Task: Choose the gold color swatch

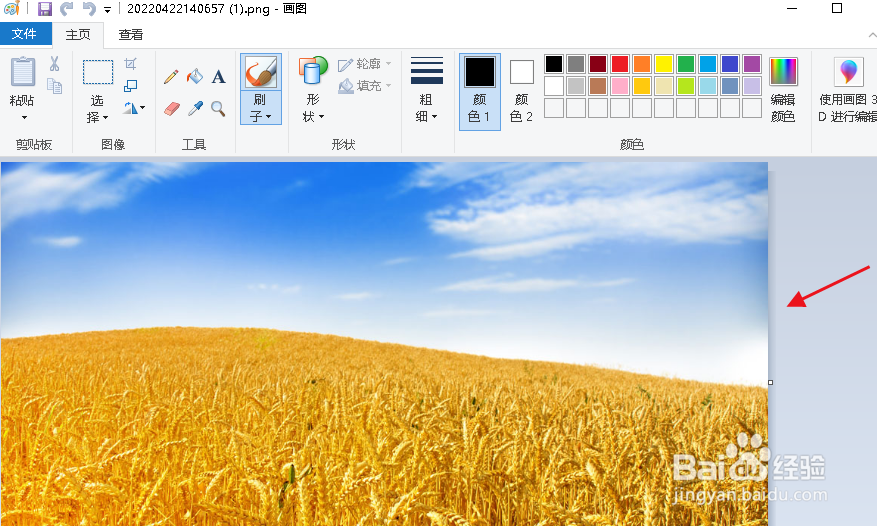Action: click(642, 86)
